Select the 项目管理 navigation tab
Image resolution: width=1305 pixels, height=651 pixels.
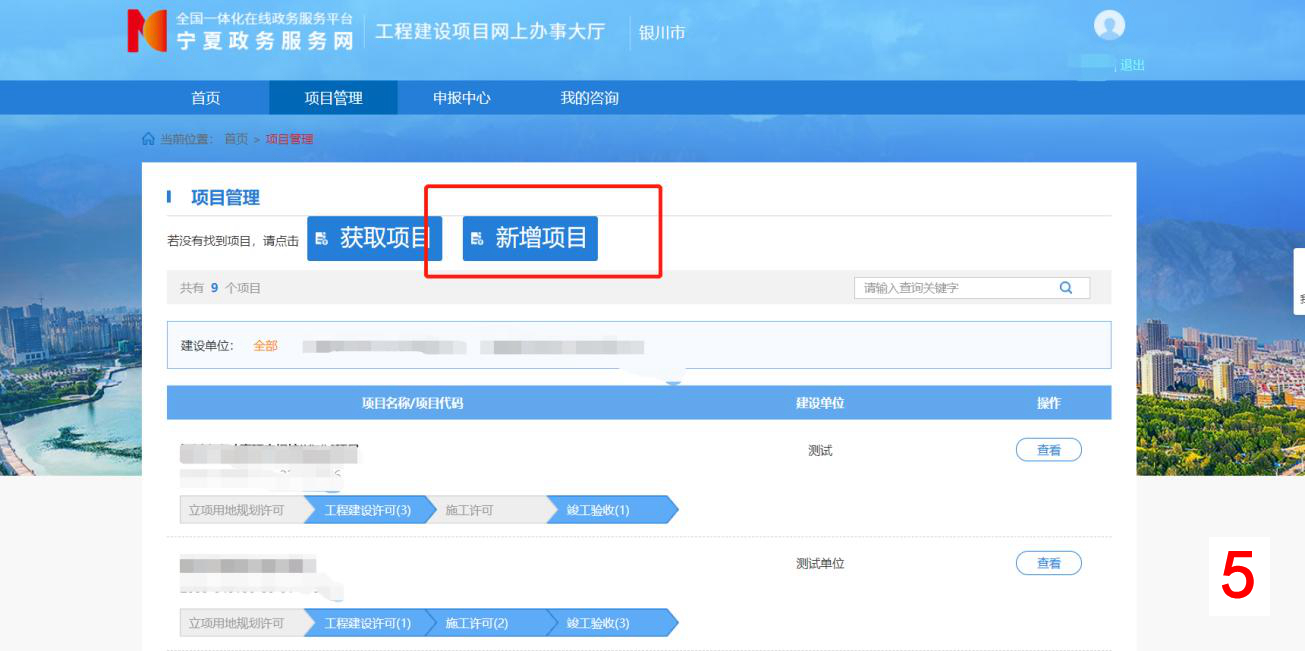333,98
